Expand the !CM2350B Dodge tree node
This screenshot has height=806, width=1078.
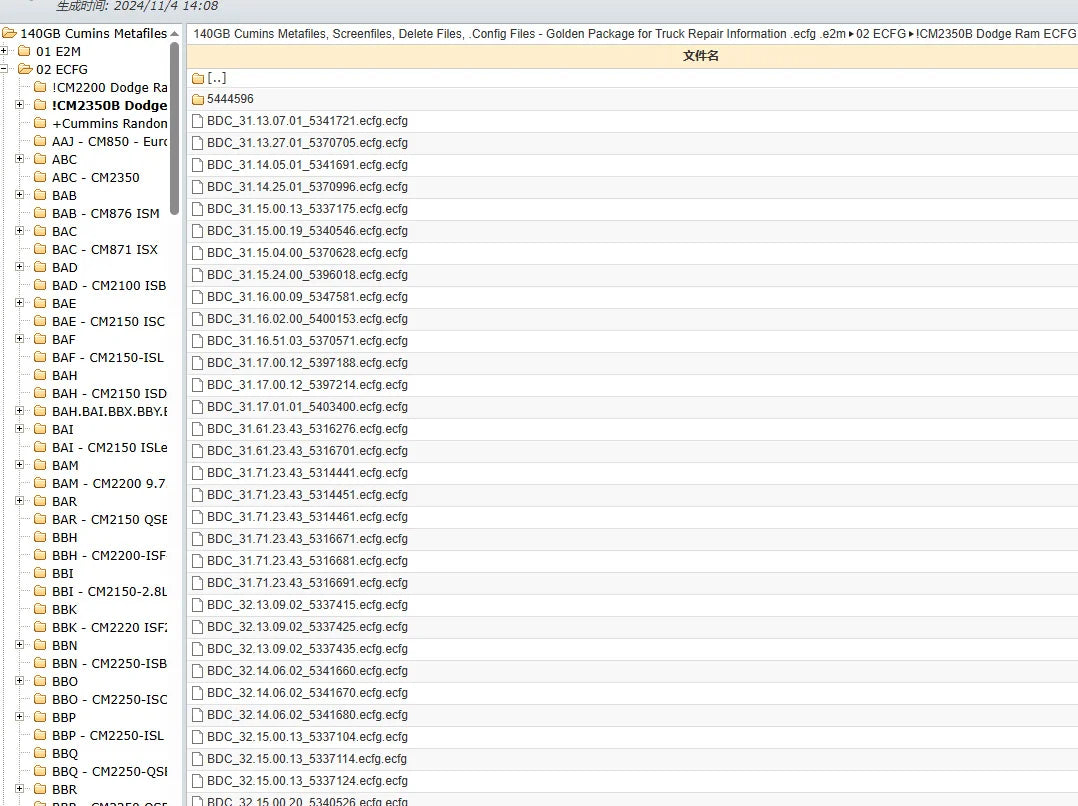coord(20,105)
